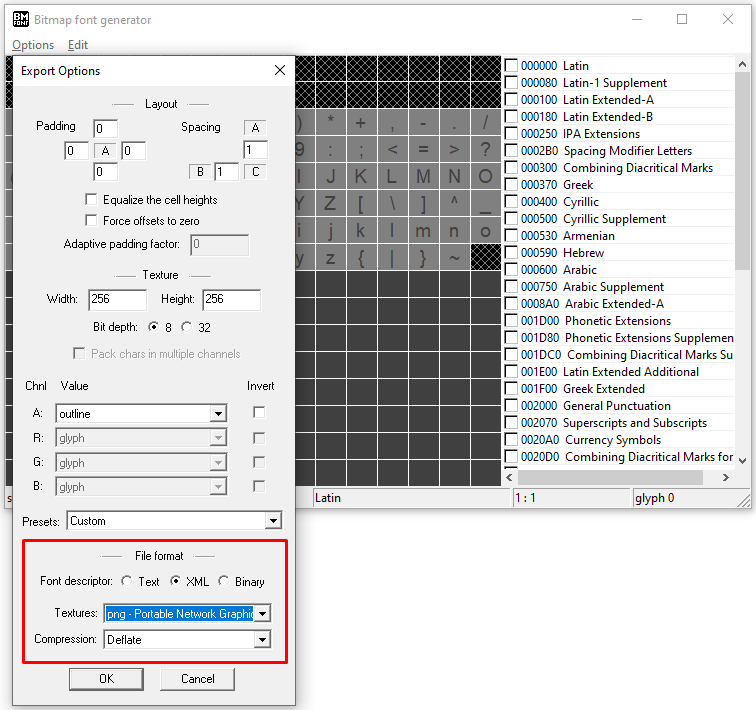Select the asterisk glyph cell
Viewport: 756px width, 710px height.
pos(330,122)
